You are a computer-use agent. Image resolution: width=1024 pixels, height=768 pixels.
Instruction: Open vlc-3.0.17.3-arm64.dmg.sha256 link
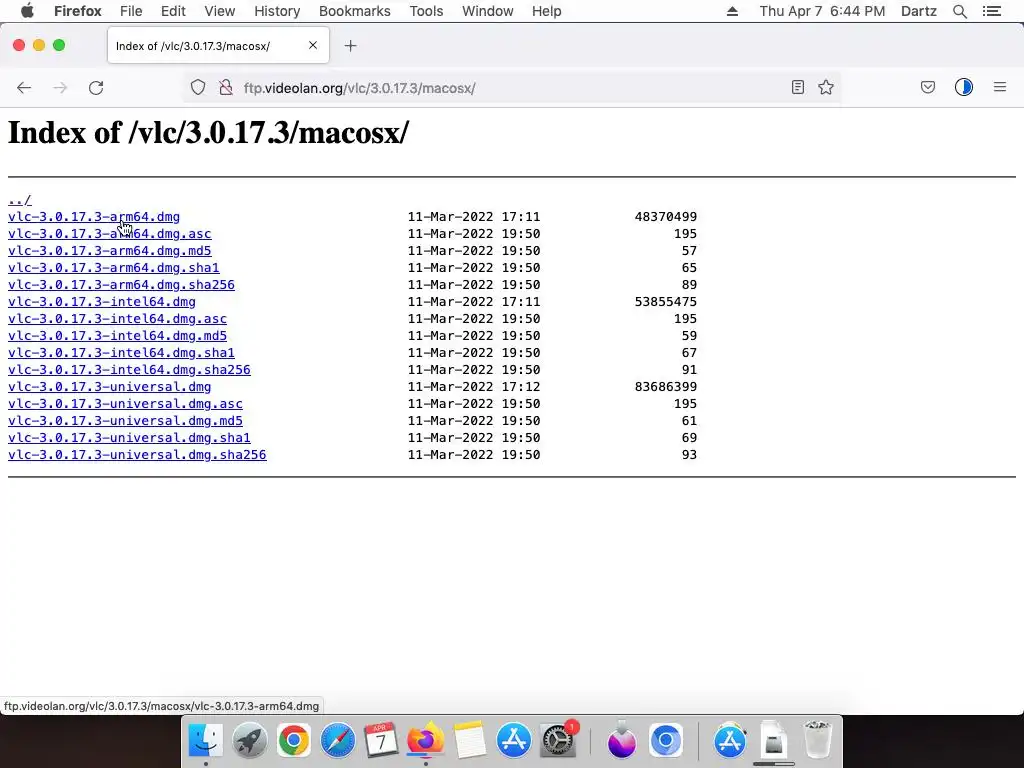pos(121,285)
